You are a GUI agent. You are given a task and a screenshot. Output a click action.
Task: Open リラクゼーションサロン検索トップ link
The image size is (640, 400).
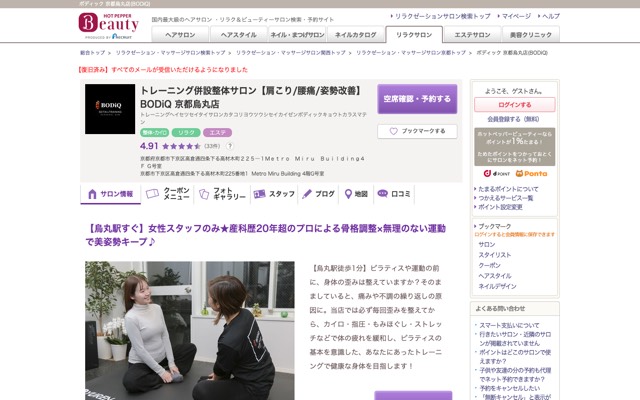point(442,16)
